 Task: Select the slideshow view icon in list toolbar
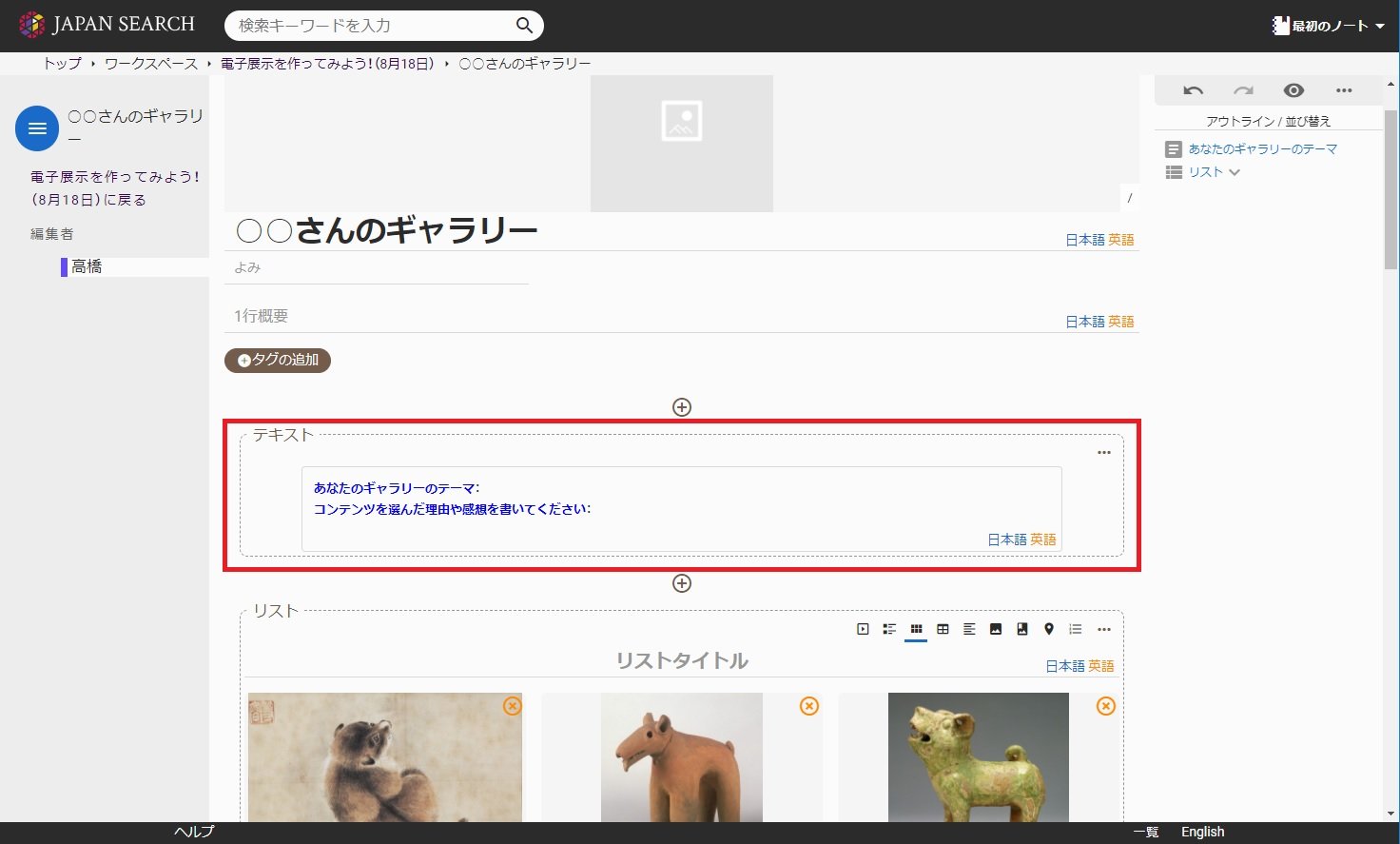click(x=863, y=629)
